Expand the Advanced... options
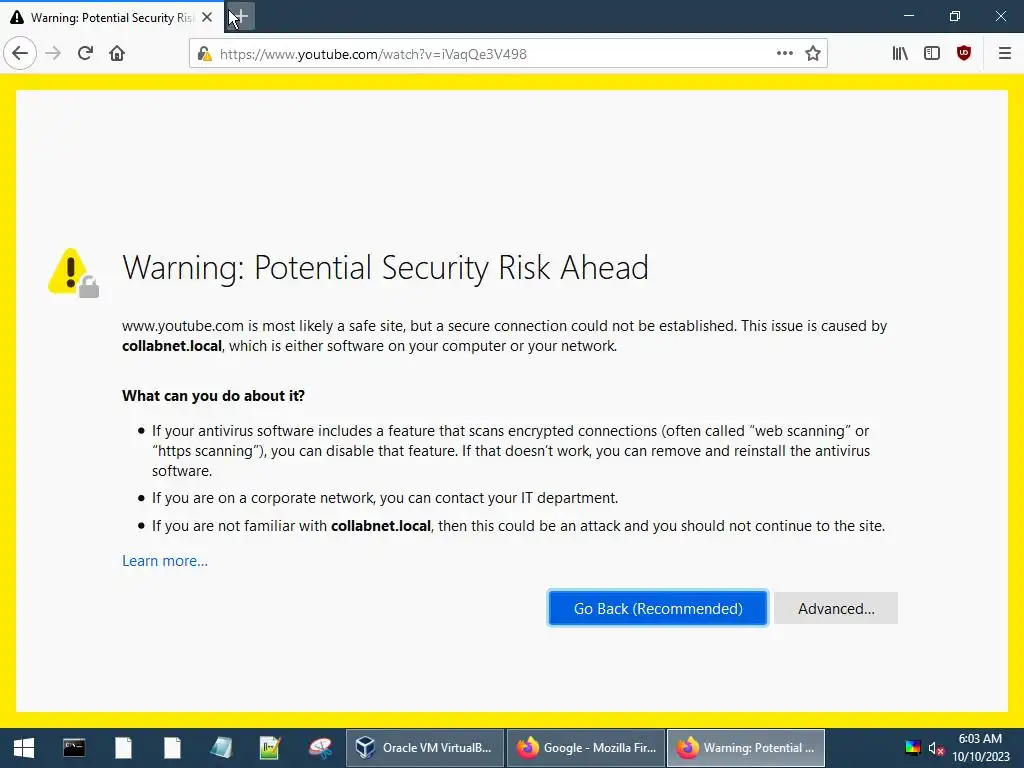The height and width of the screenshot is (768, 1024). [x=836, y=609]
